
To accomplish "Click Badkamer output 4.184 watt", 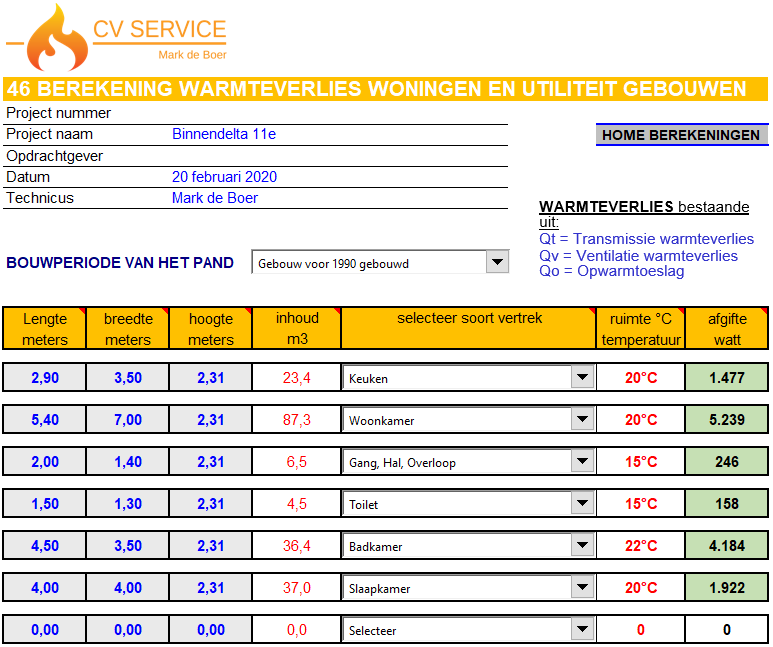I will (727, 545).
